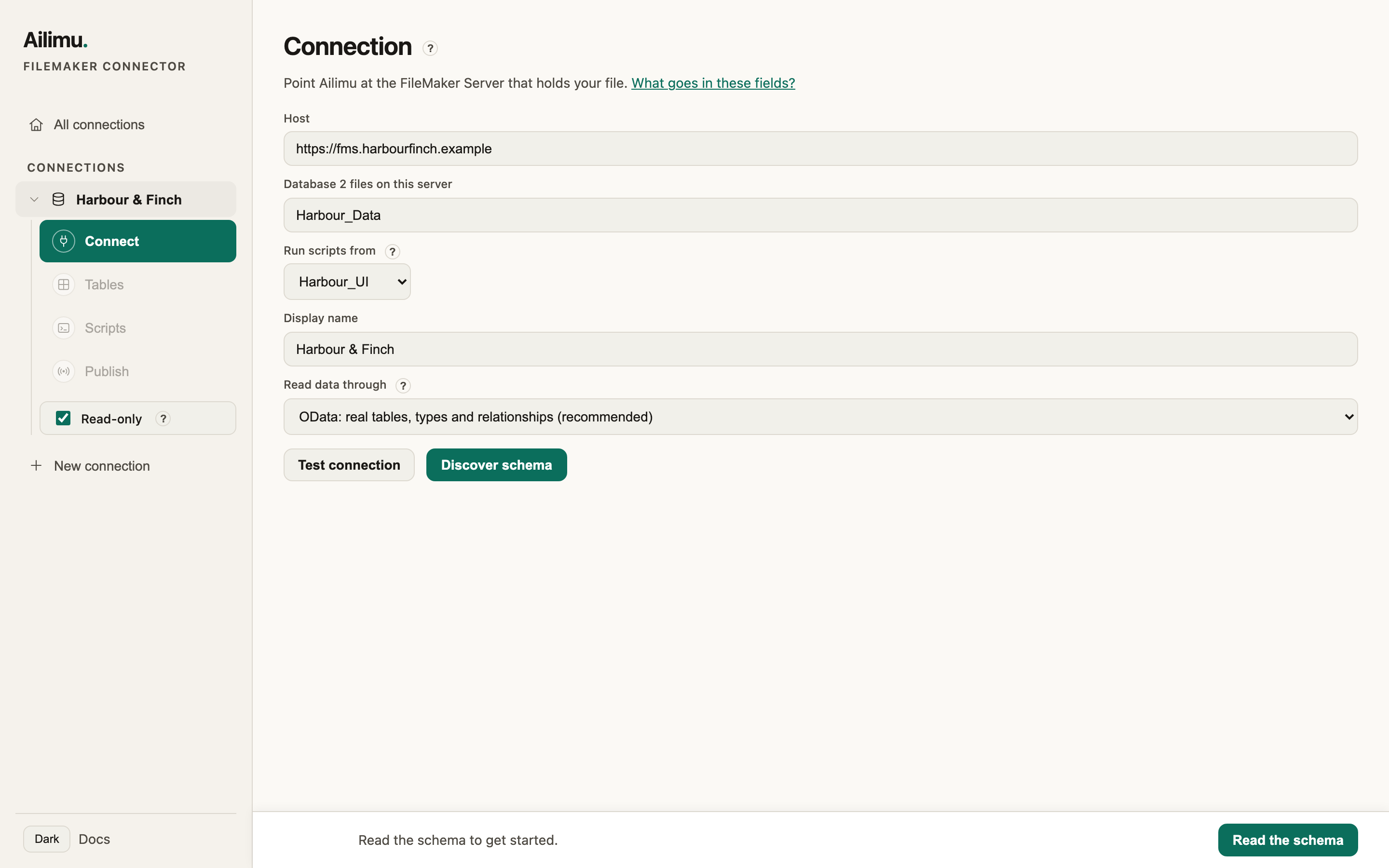Open the Run scripts from dropdown
Viewport: 1389px width, 868px height.
[x=347, y=281]
